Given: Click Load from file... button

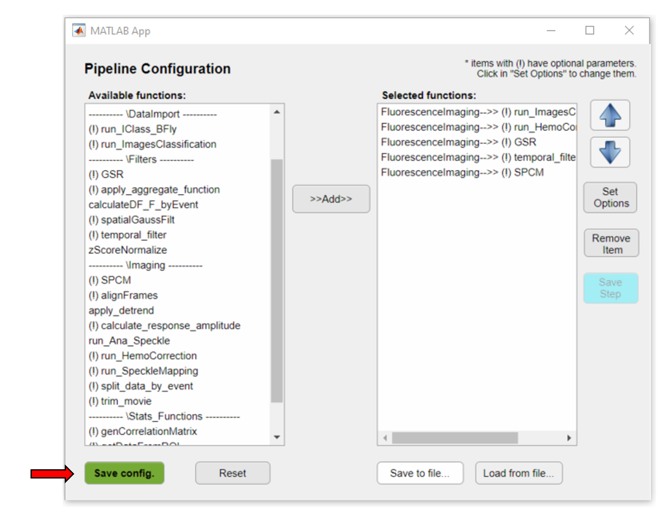Looking at the screenshot, I should coord(519,473).
